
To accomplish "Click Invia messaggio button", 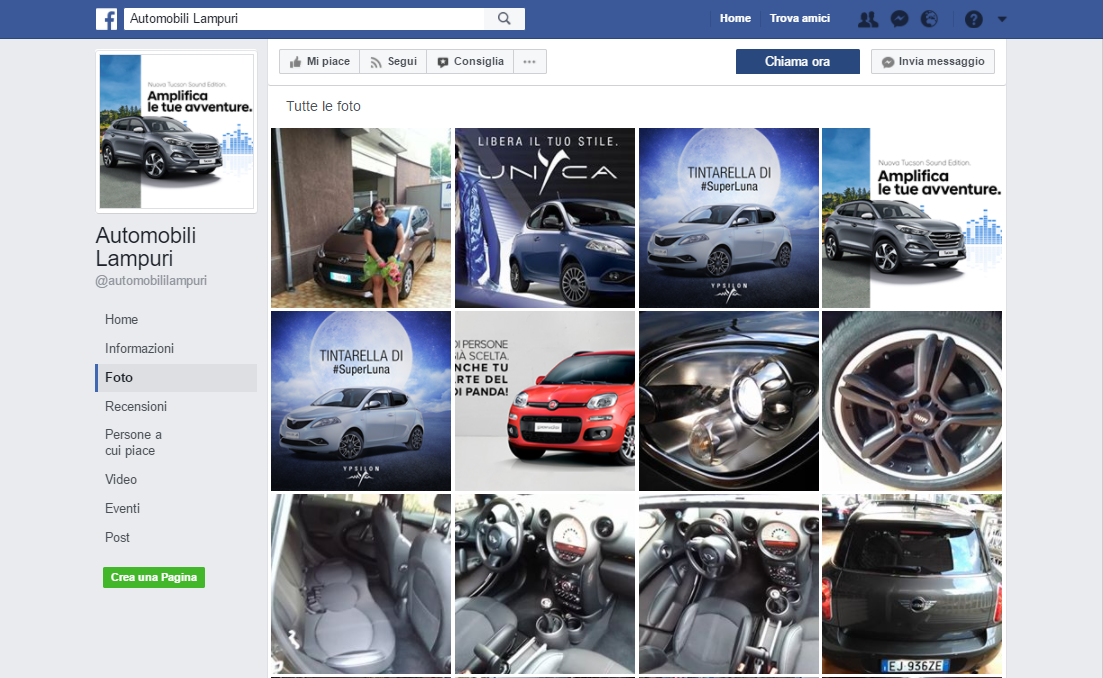I will (x=933, y=61).
